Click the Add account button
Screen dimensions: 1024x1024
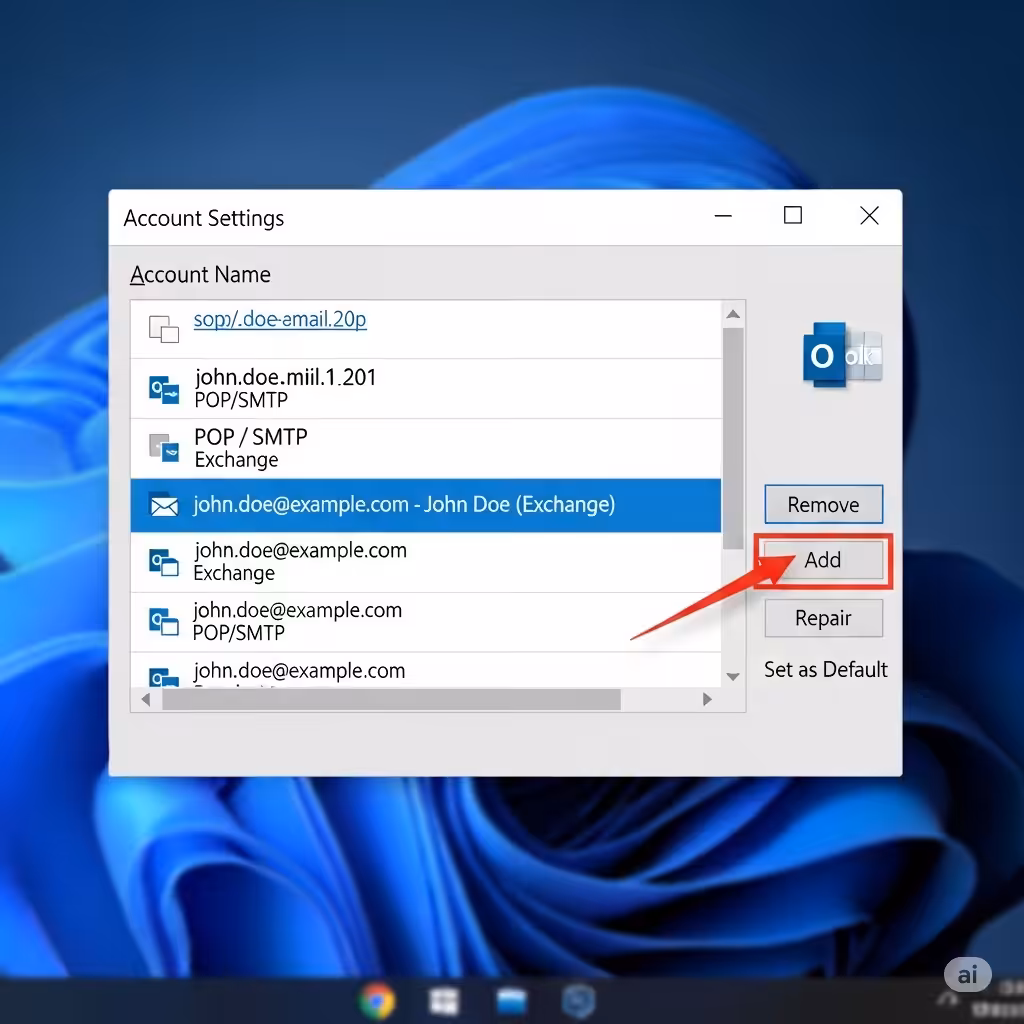pos(823,560)
